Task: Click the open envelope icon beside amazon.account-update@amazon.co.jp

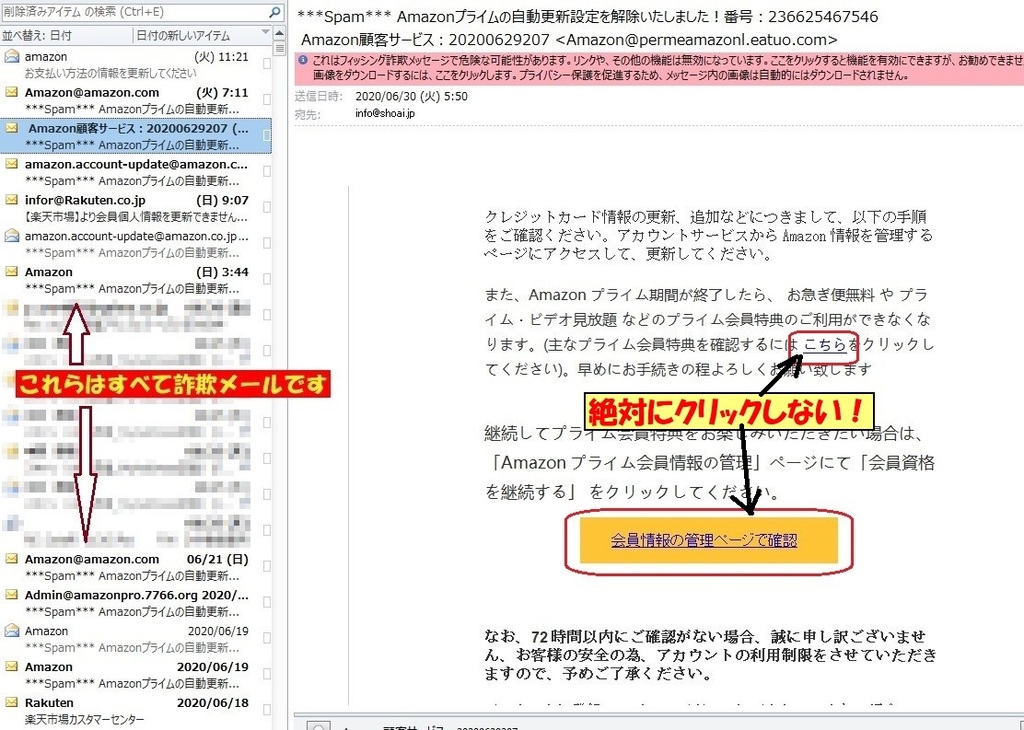Action: [x=11, y=236]
